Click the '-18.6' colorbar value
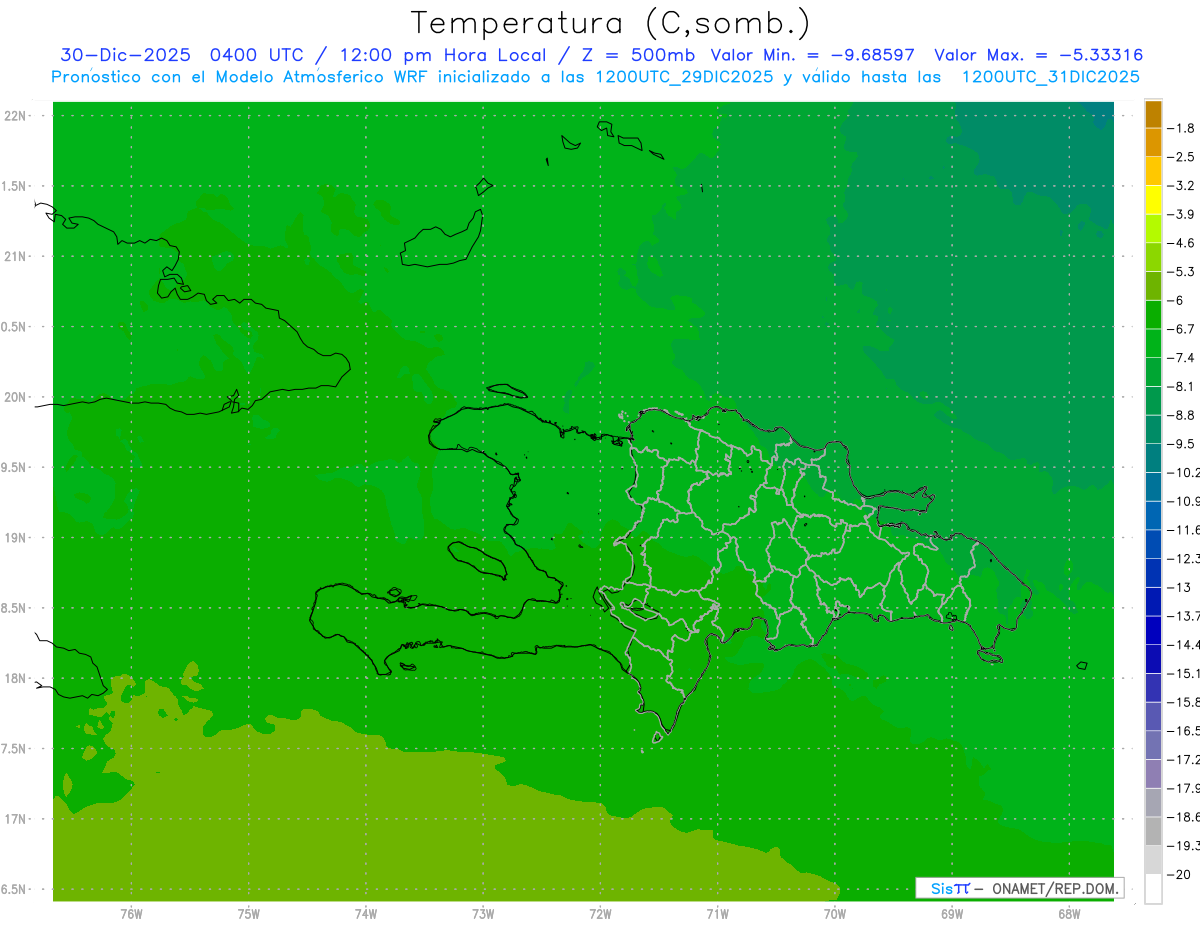This screenshot has width=1200, height=927. [x=1185, y=817]
